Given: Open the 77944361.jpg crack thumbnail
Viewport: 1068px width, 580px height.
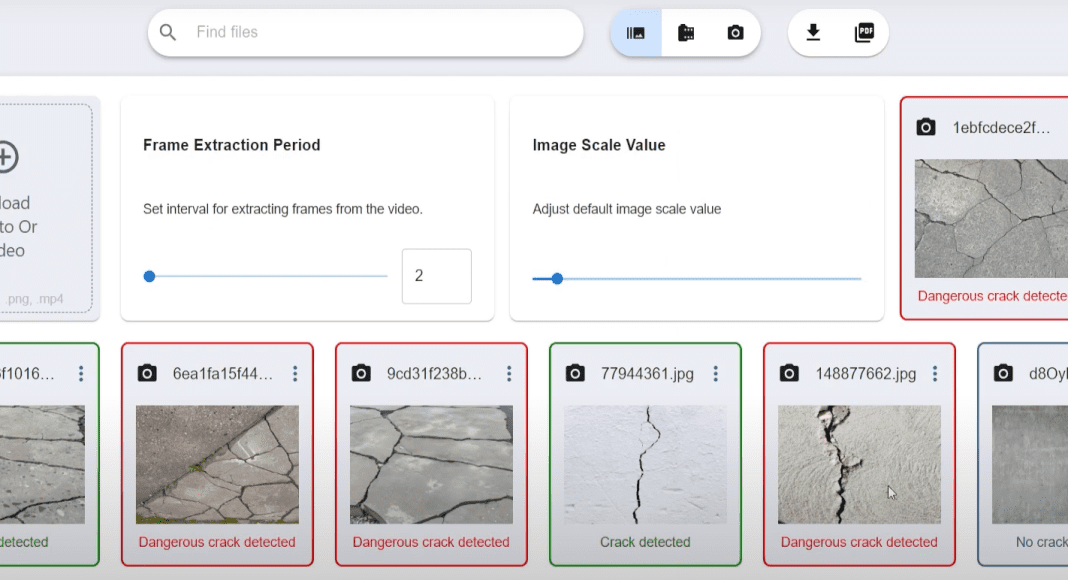Looking at the screenshot, I should click(645, 464).
